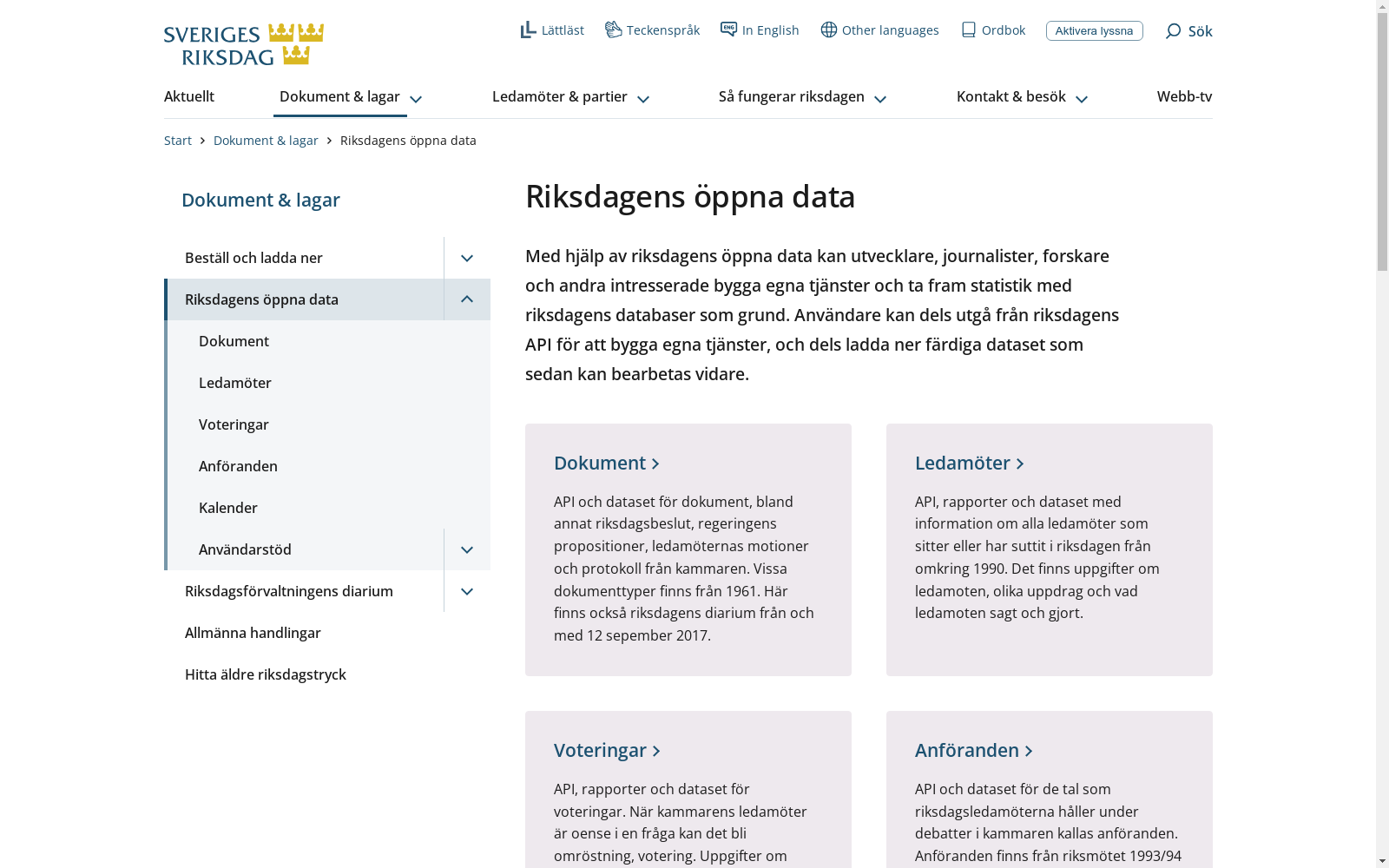Open the Ledamöter card heading link
This screenshot has height=868, width=1389.
970,463
